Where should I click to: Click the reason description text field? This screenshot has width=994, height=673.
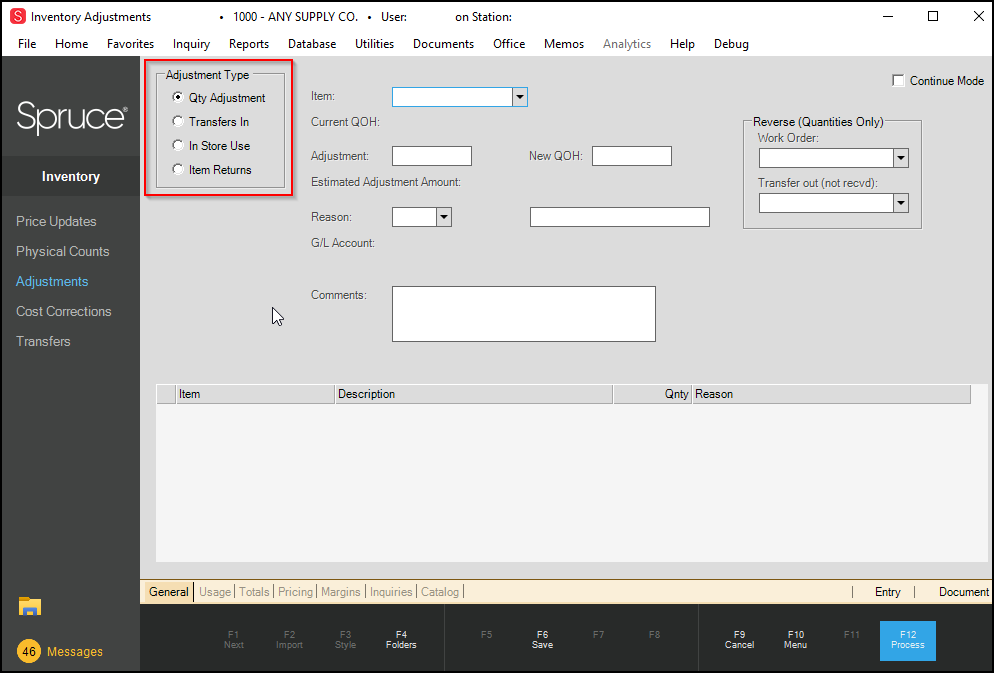[619, 217]
